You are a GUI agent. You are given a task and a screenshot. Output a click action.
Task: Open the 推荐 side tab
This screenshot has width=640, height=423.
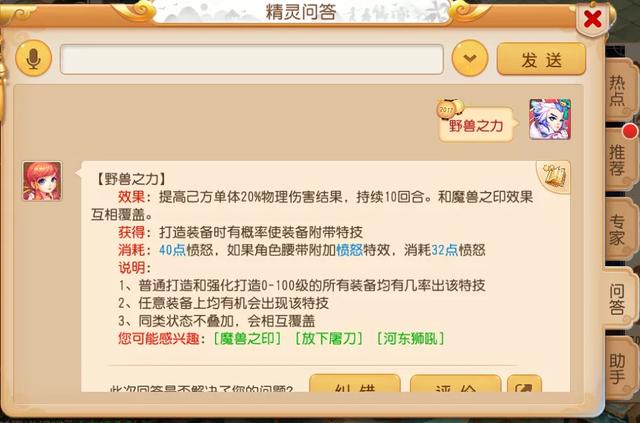click(618, 160)
